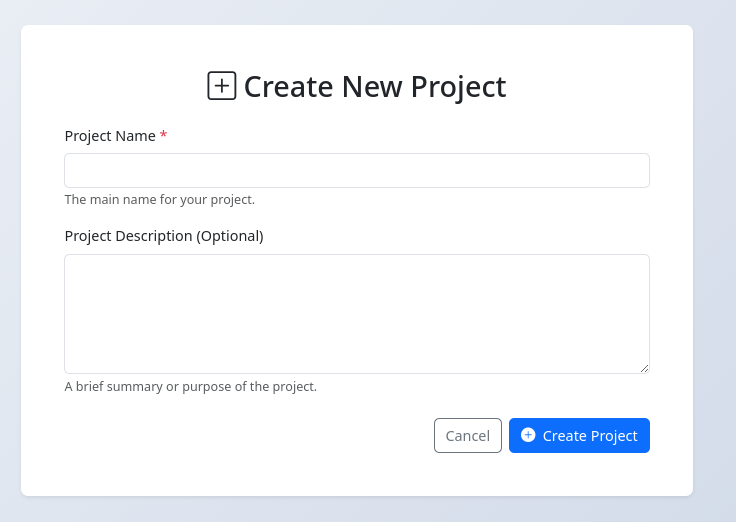Click the hint 'A brief summary or purpose of the project.'
Image resolution: width=736 pixels, height=522 pixels.
pos(191,386)
